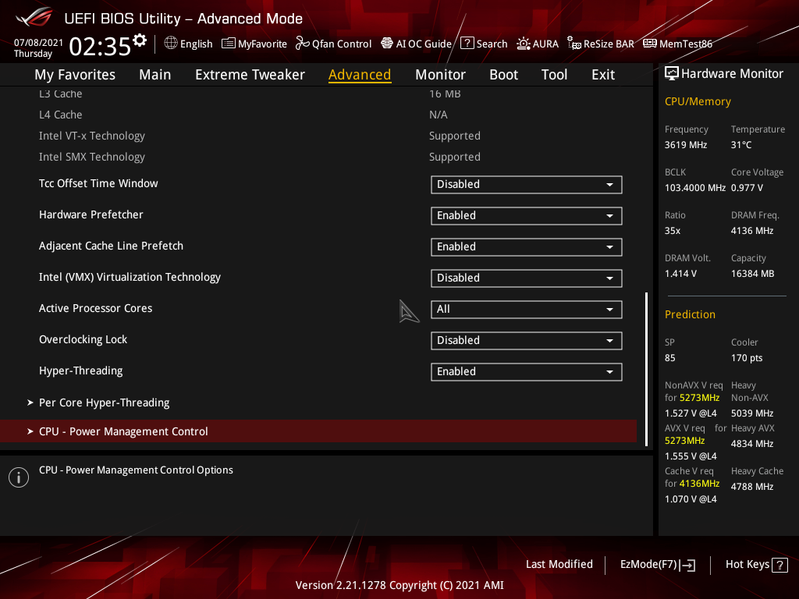The width and height of the screenshot is (799, 599).
Task: Click the 07/08/2021 Thursday date
Action: click(38, 48)
